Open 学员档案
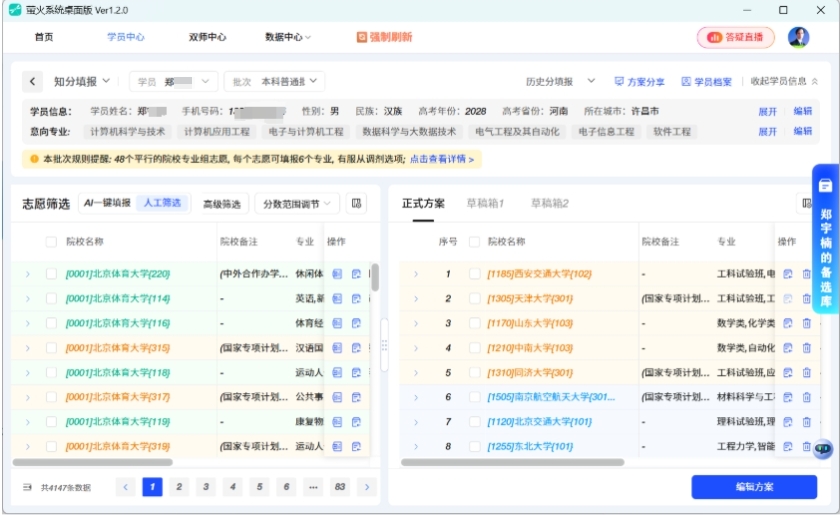The height and width of the screenshot is (515, 840). point(707,81)
